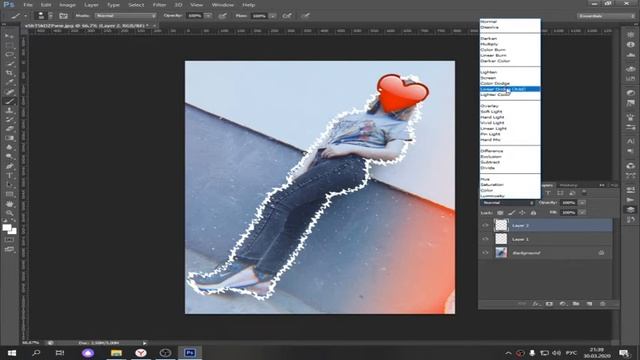Select the Move tool

coord(9,36)
